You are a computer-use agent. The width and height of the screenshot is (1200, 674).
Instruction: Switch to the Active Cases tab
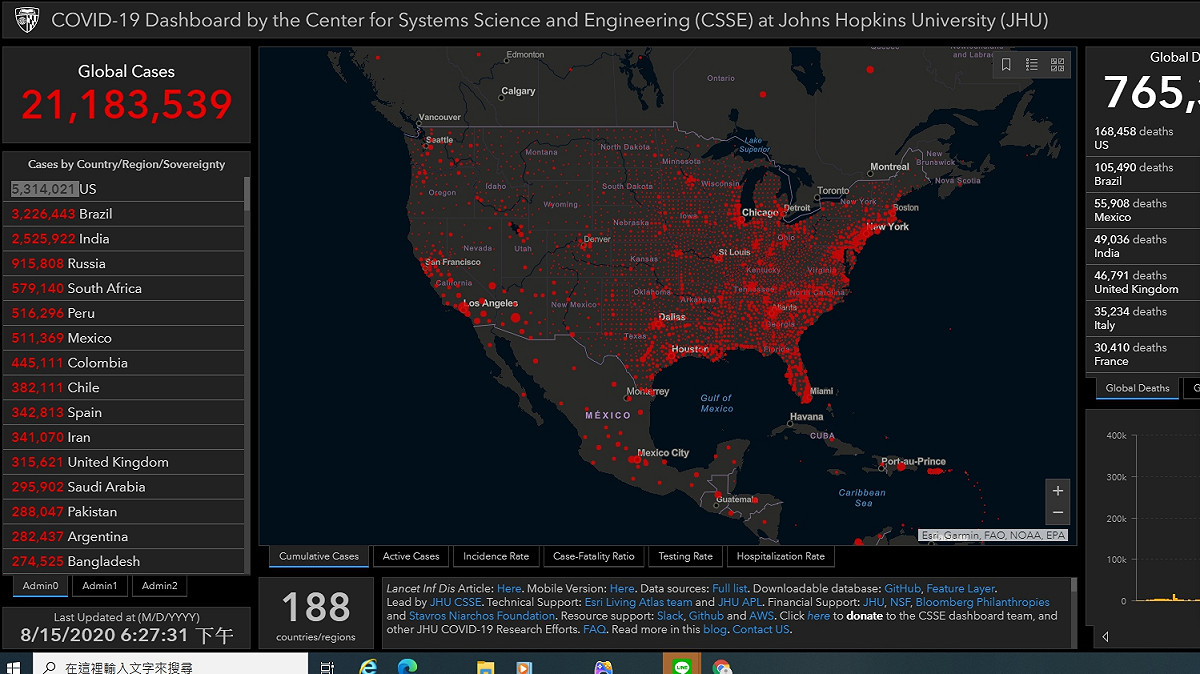[x=411, y=556]
